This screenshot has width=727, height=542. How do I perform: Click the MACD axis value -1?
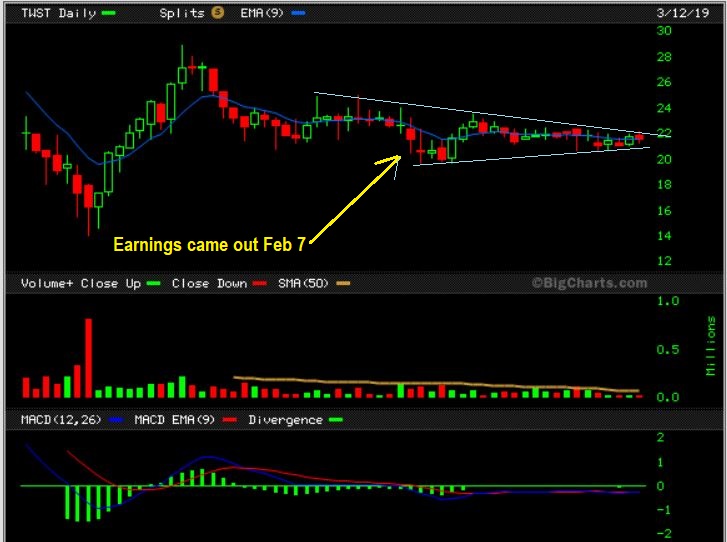tap(662, 510)
